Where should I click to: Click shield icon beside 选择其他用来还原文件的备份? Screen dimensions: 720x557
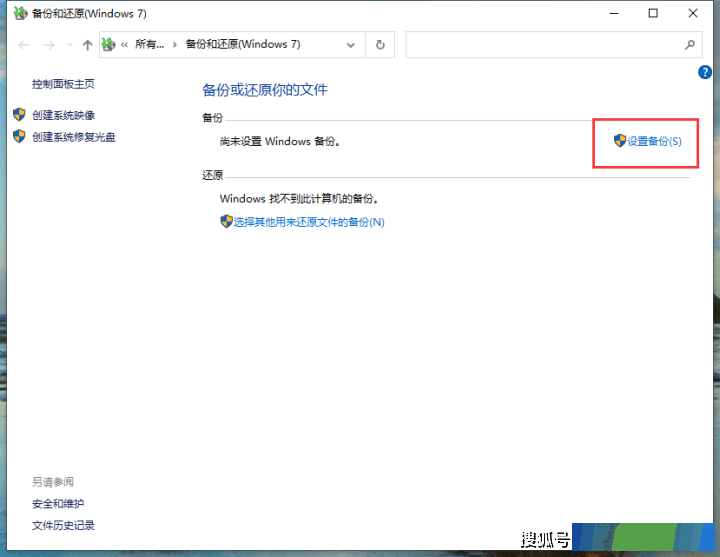226,221
